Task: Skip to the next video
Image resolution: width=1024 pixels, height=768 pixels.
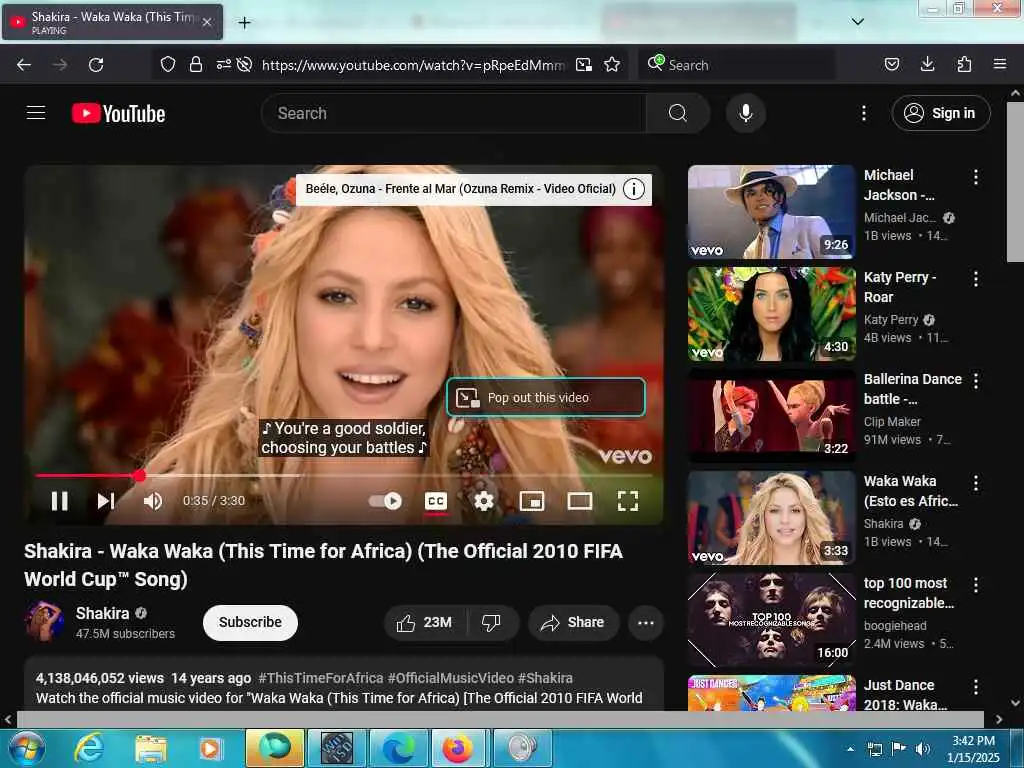Action: 106,501
